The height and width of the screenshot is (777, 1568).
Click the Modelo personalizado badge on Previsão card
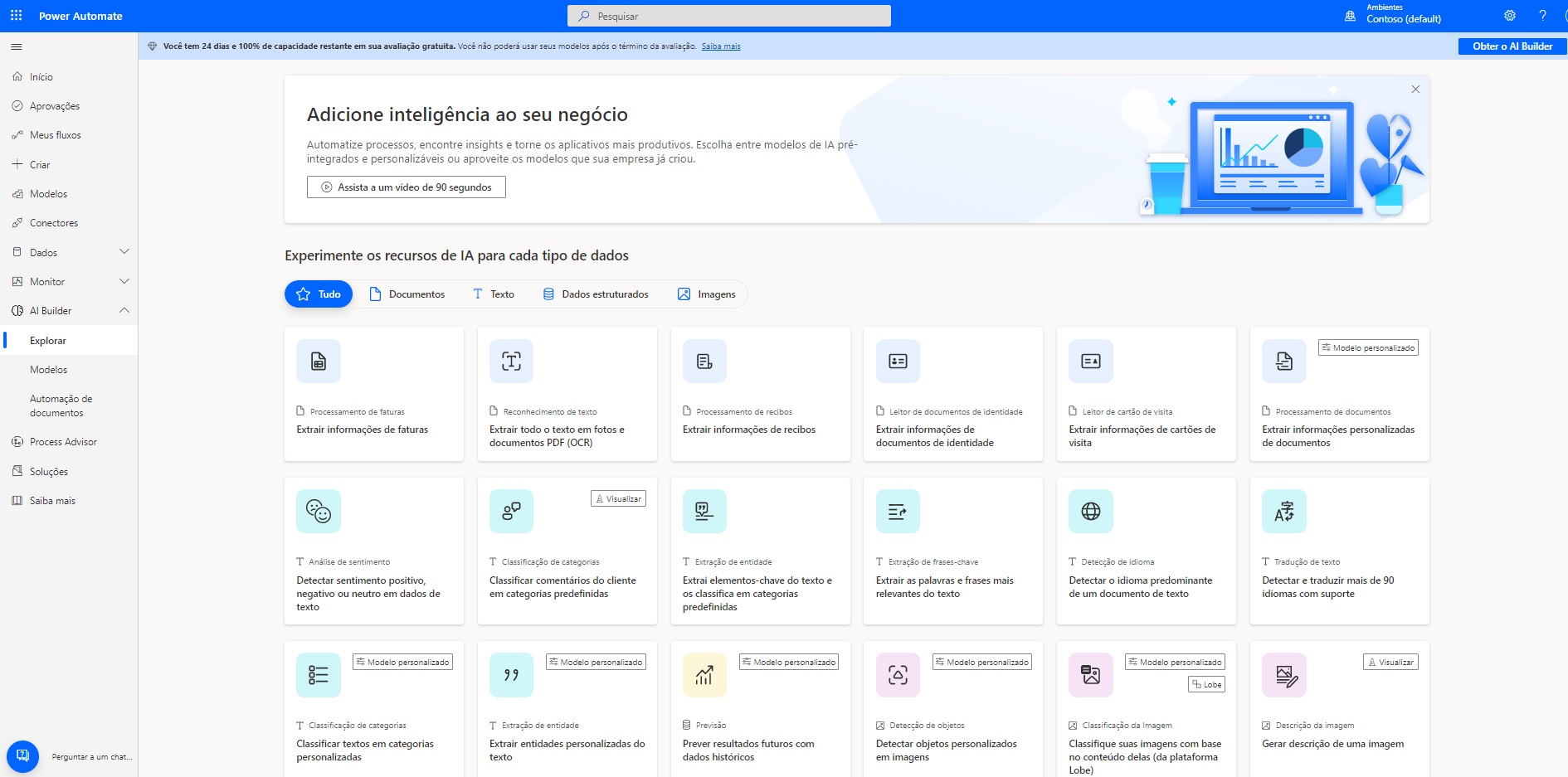point(789,662)
